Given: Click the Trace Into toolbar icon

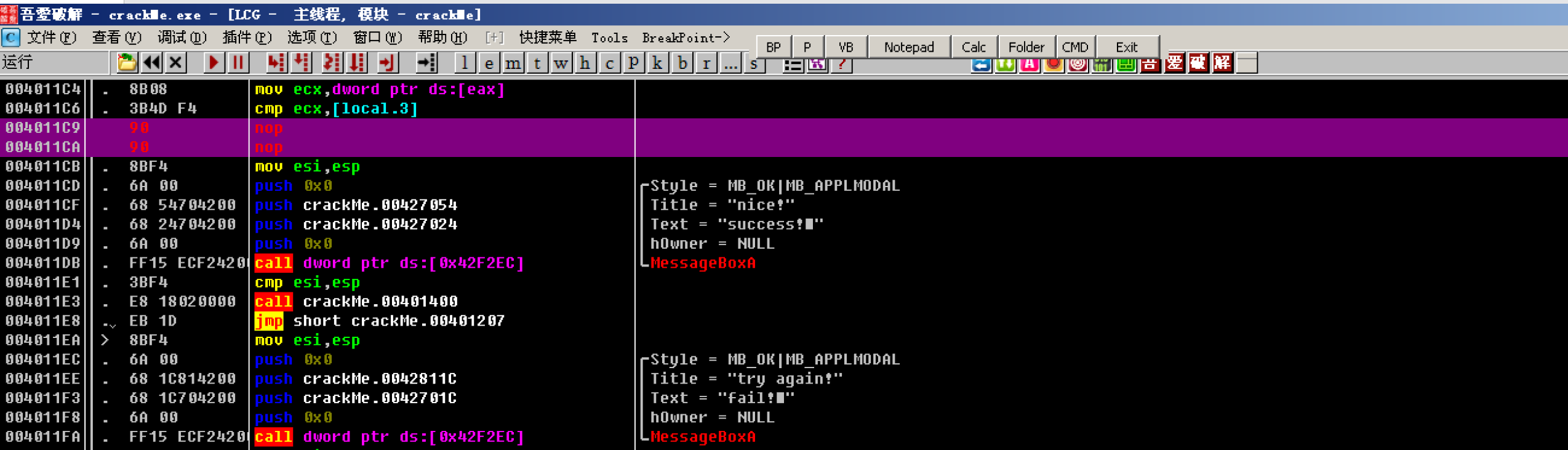Looking at the screenshot, I should pos(332,62).
